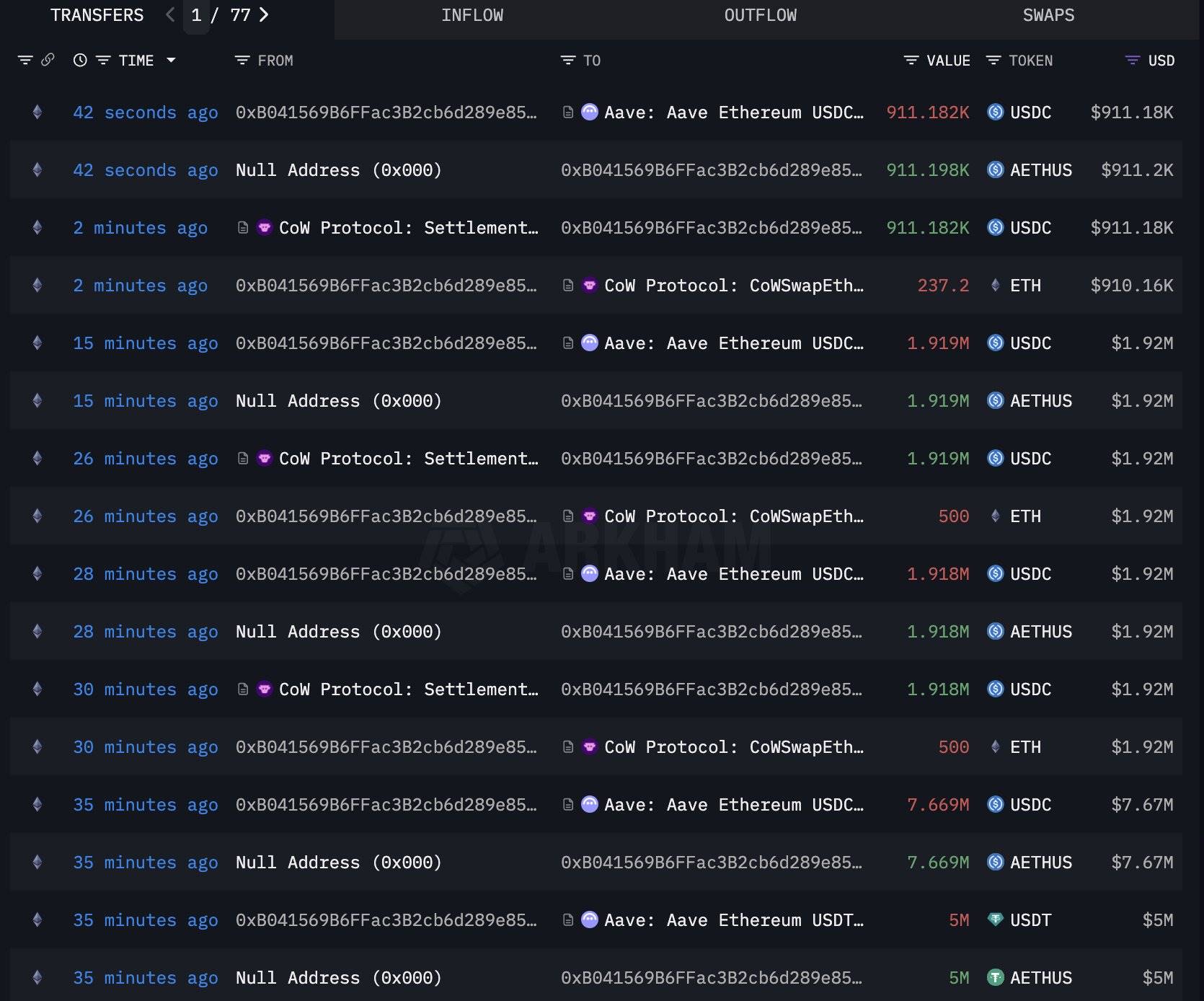Click the Aave entity icon on the first transfer
This screenshot has width=1204, height=1001.
tap(590, 112)
